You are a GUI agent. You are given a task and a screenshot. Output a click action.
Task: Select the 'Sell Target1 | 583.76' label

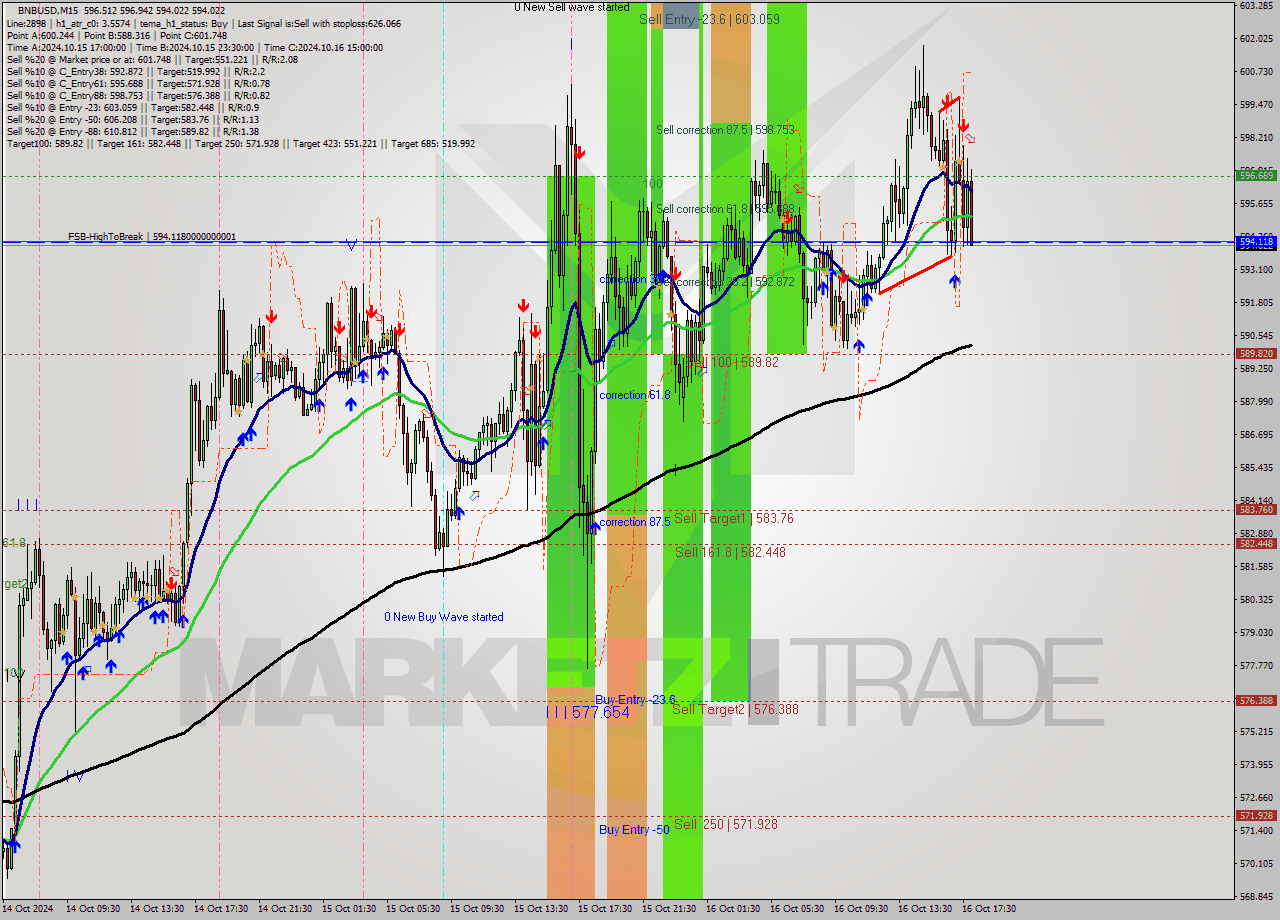734,518
